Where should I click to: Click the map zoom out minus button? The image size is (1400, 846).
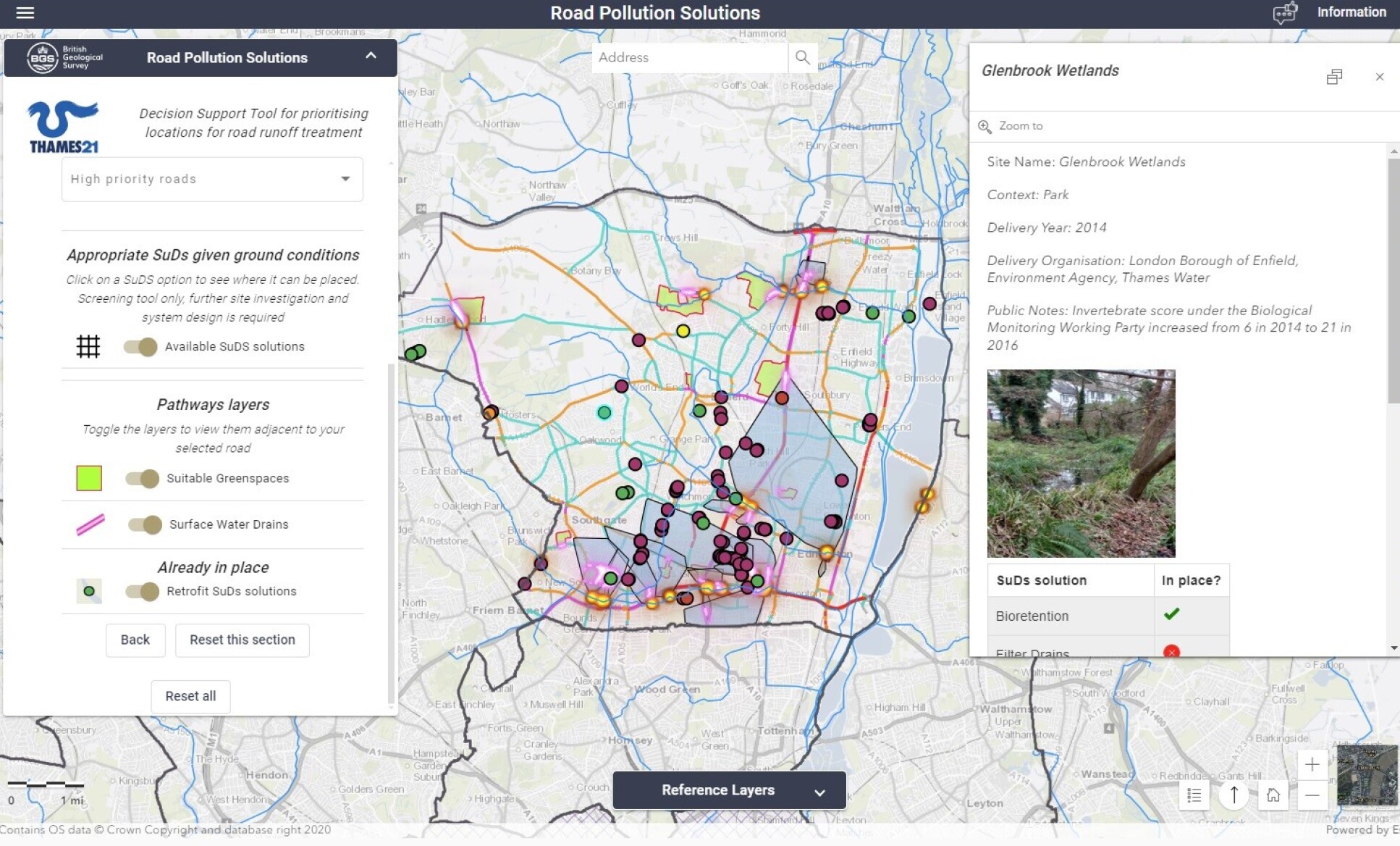pos(1312,795)
